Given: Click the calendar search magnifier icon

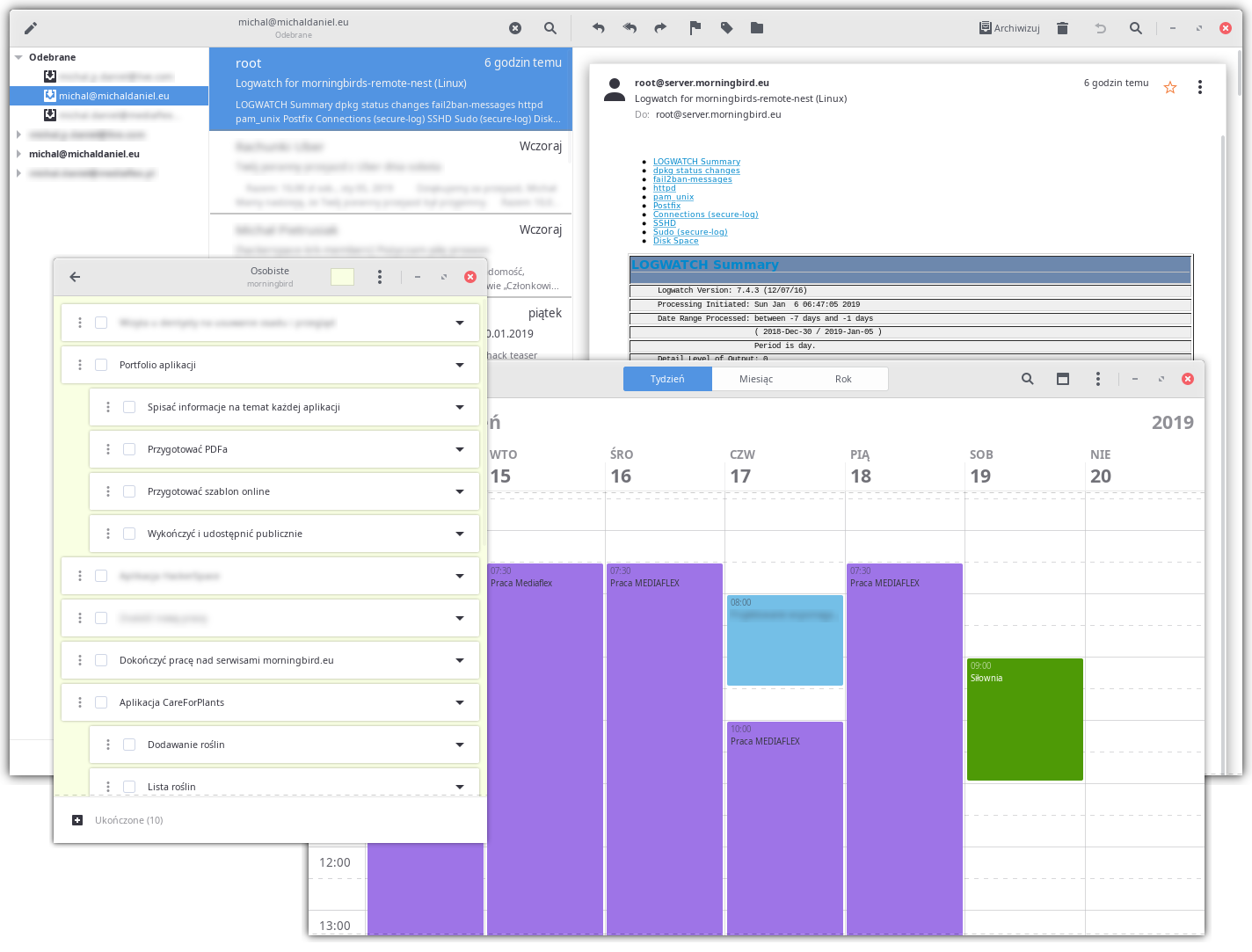Looking at the screenshot, I should pos(1027,379).
